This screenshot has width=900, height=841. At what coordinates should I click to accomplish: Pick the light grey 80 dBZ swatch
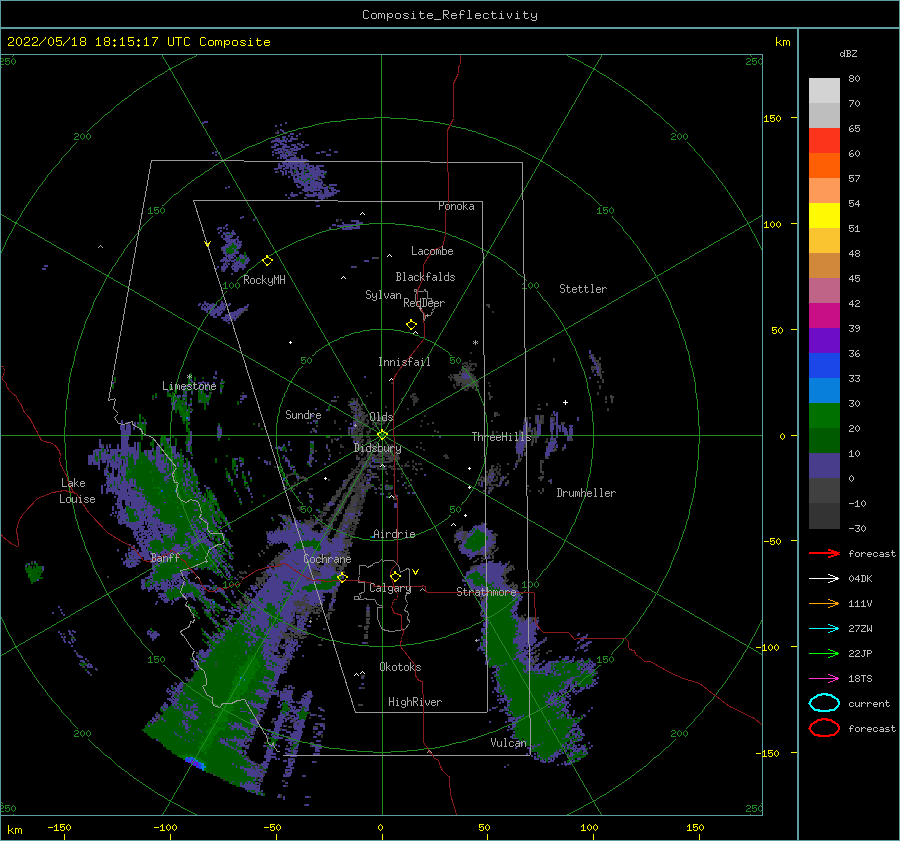click(x=824, y=91)
